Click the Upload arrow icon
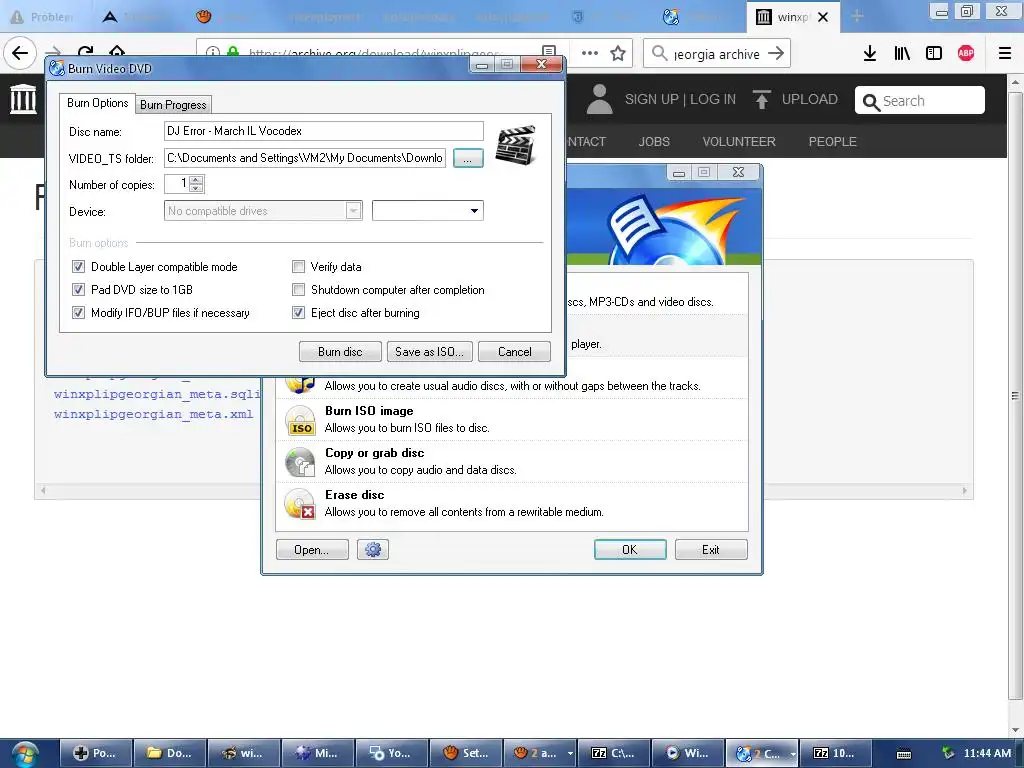 tap(761, 99)
